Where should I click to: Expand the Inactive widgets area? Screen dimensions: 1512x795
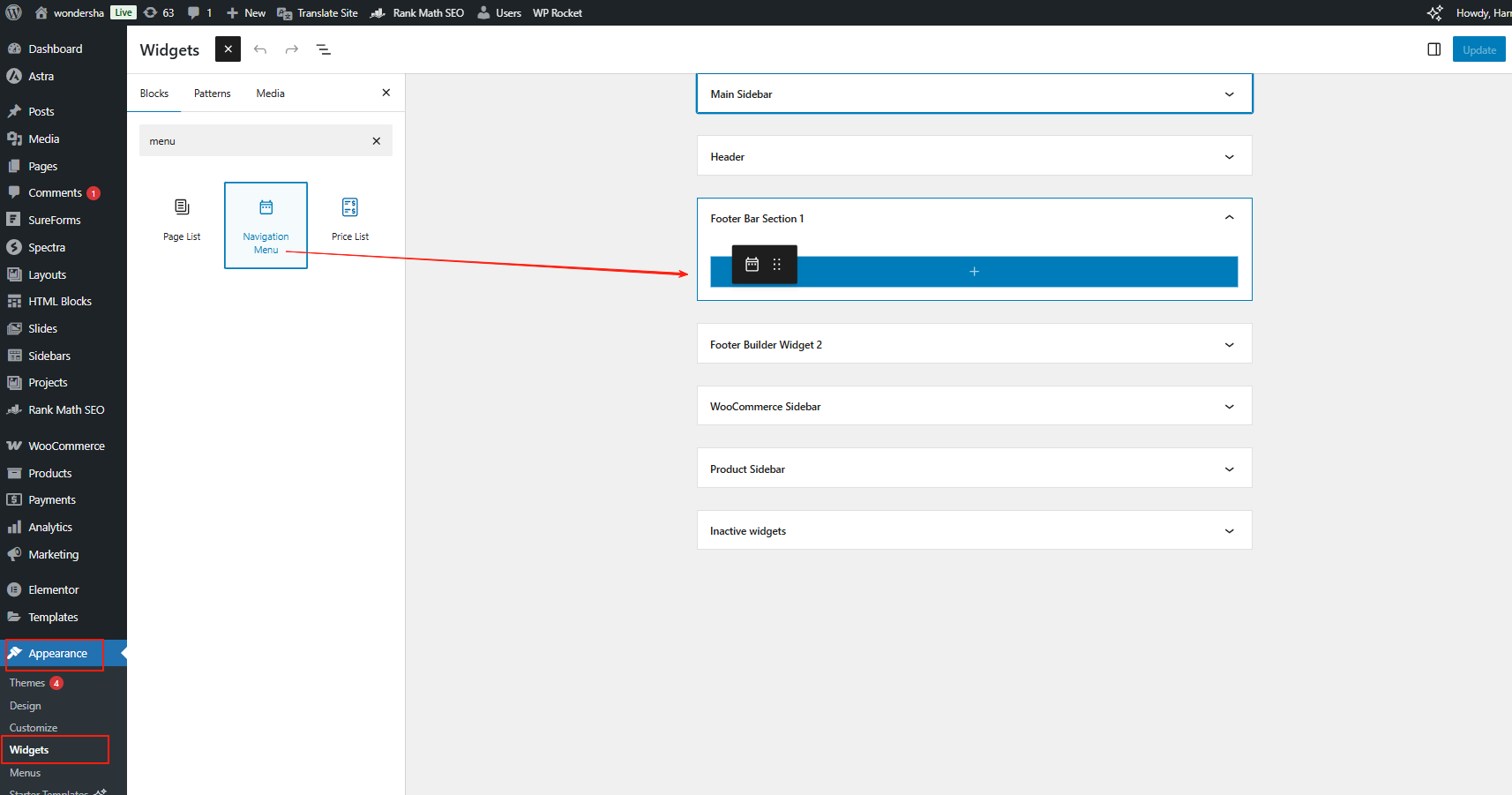pos(1229,531)
